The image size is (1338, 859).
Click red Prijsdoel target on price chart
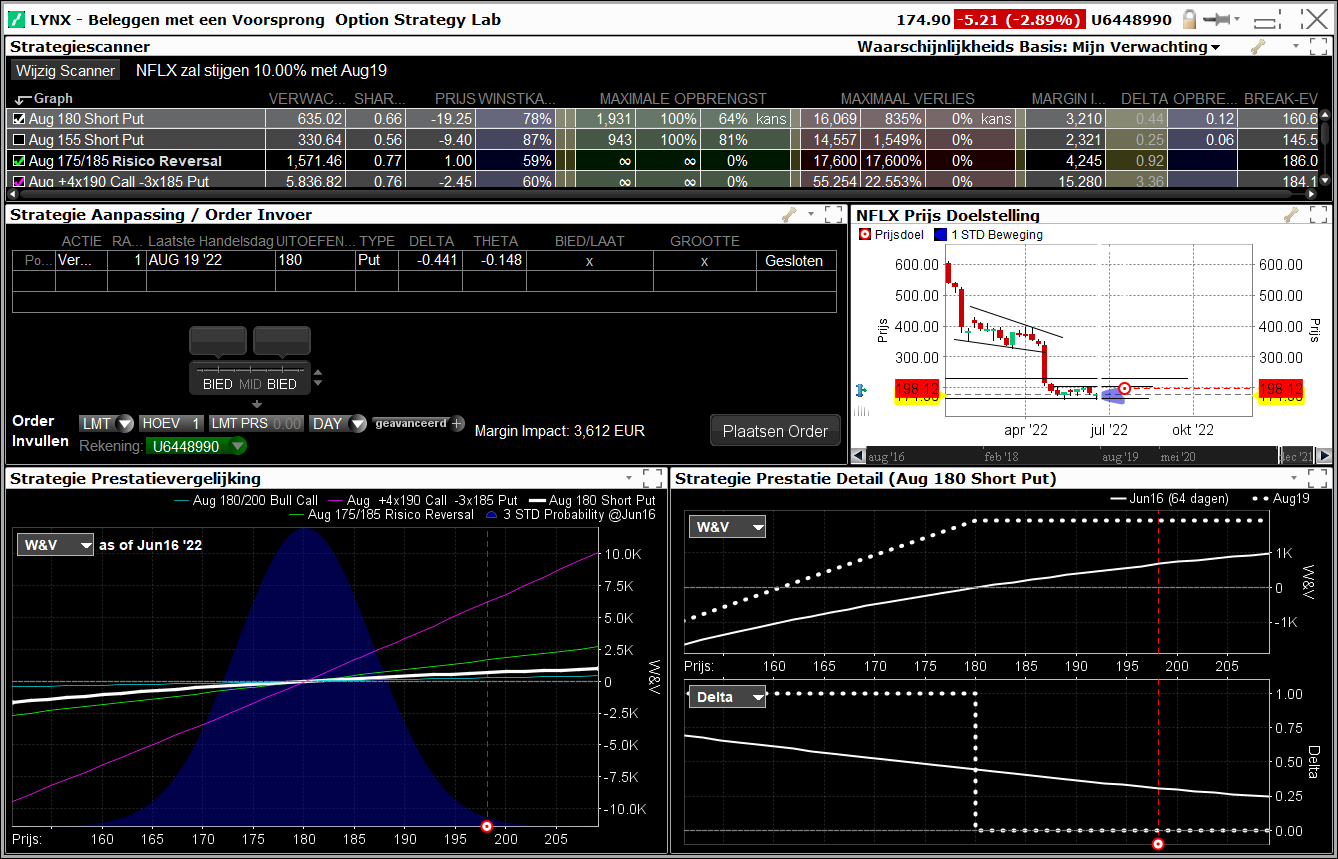tap(1125, 388)
